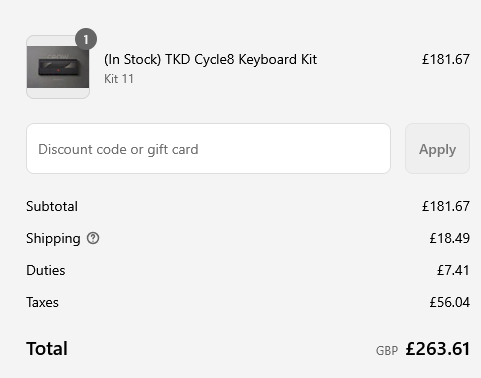Viewport: 481px width, 378px height.
Task: Click the Subtotal label
Action: click(52, 206)
